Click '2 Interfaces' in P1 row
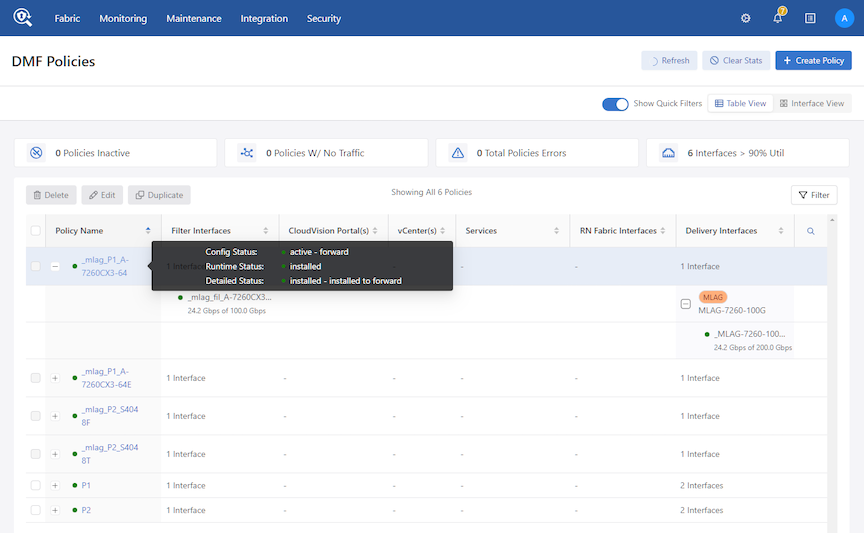Screen dimensions: 864x533 click(701, 486)
